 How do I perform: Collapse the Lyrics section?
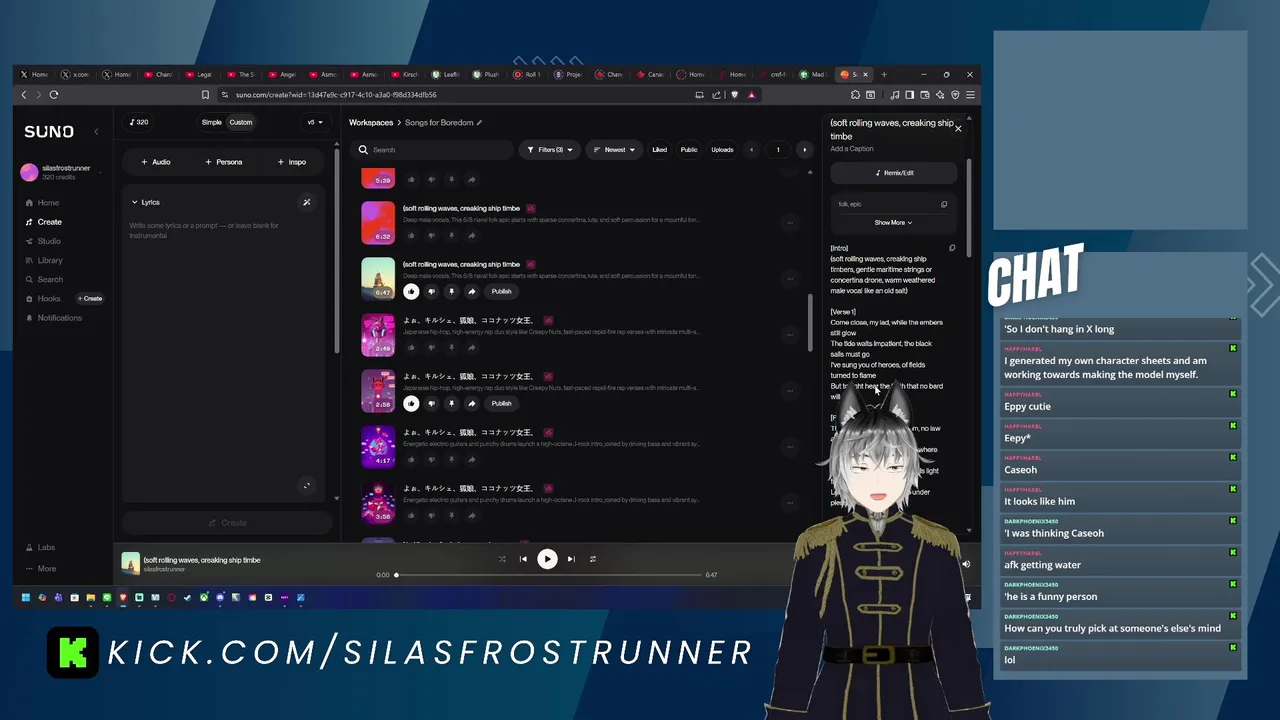pos(146,202)
